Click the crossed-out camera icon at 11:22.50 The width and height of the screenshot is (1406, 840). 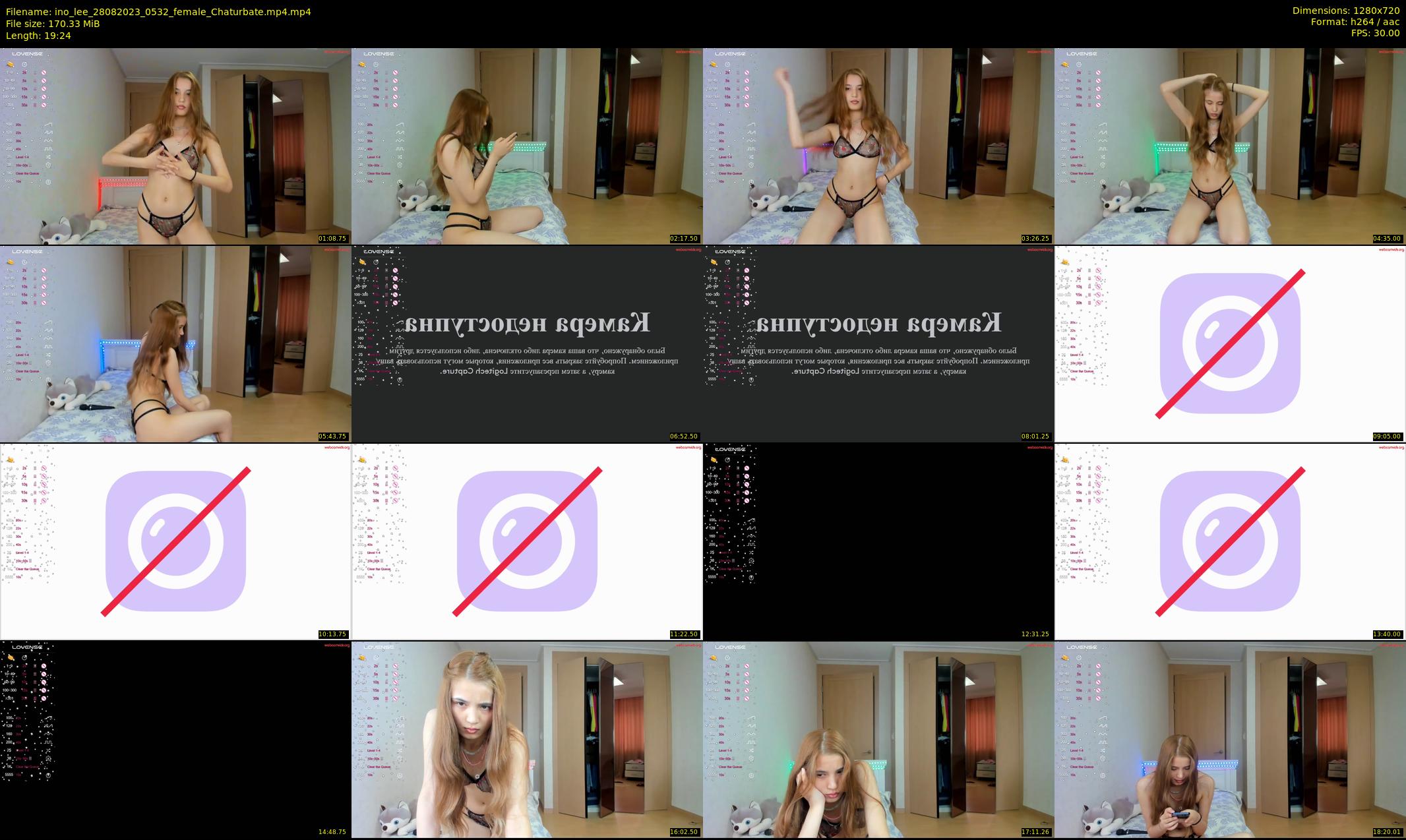tap(527, 541)
